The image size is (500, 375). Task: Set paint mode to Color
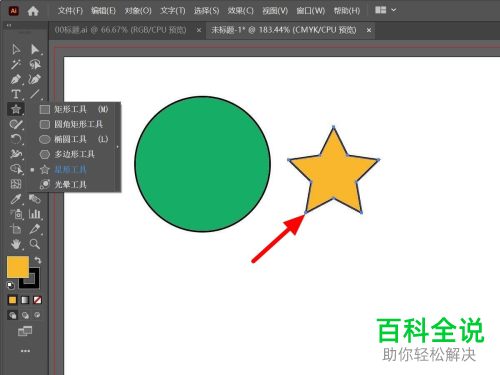coord(12,300)
